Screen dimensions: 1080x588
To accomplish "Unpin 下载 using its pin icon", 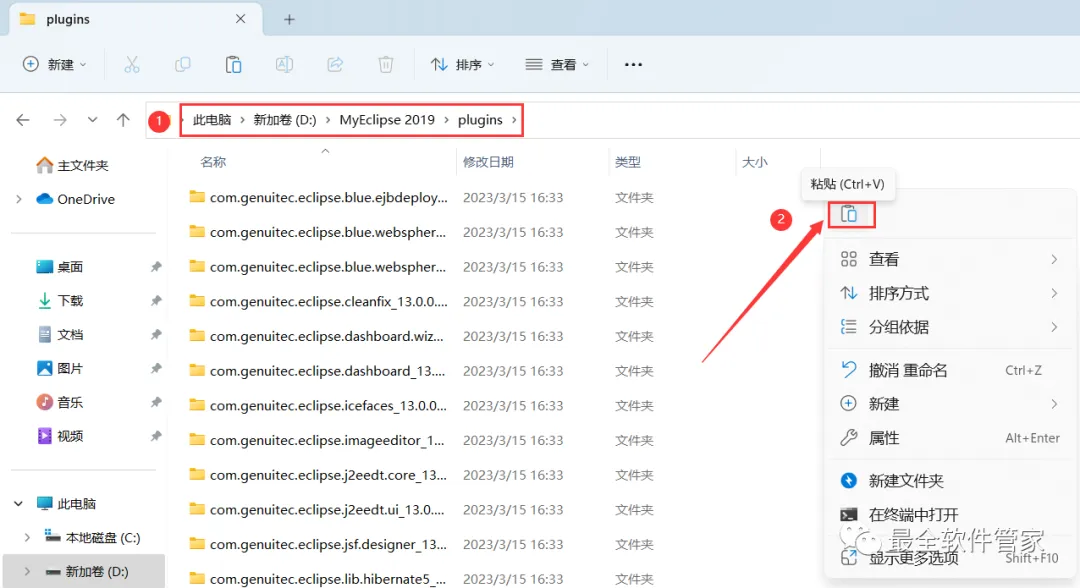I will tap(156, 300).
